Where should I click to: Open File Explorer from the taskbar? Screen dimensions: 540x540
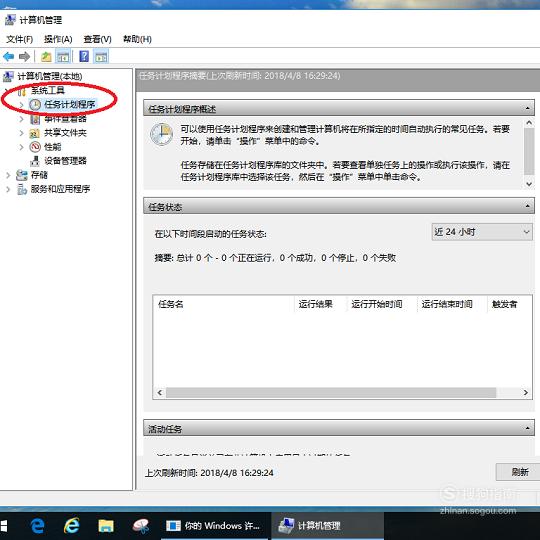click(x=106, y=526)
